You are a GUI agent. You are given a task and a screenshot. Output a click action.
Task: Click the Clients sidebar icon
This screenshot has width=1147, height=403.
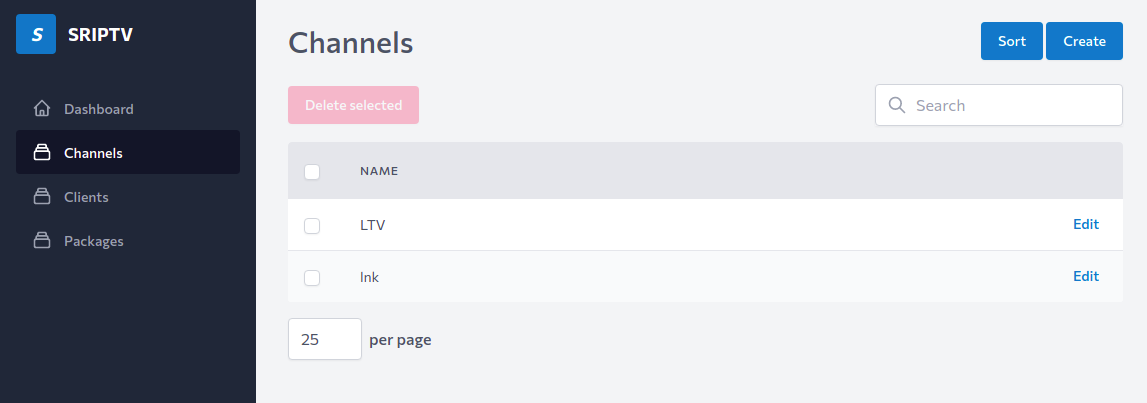42,197
